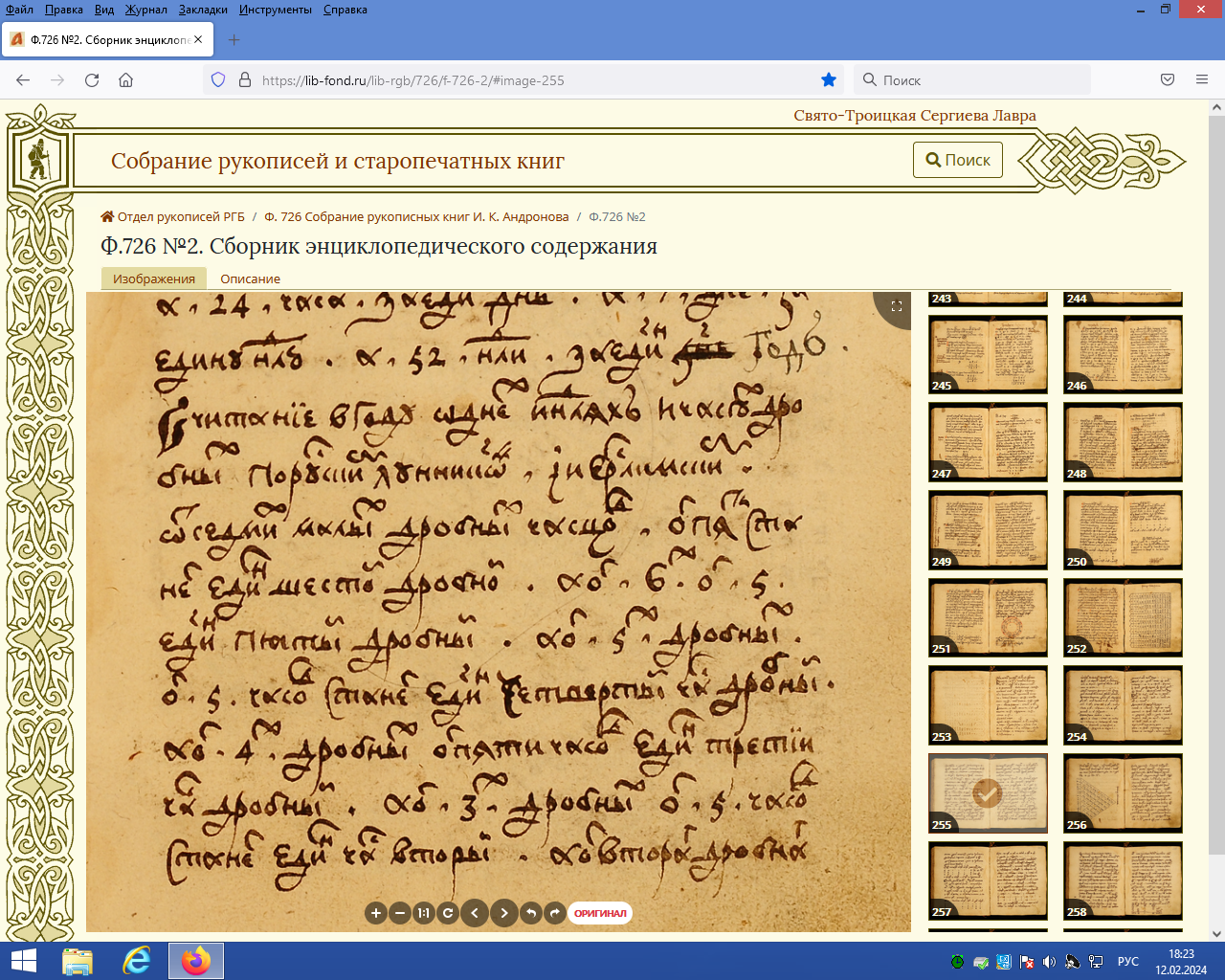Click the Firefox Поиск search field
The image size is (1225, 980).
click(971, 80)
